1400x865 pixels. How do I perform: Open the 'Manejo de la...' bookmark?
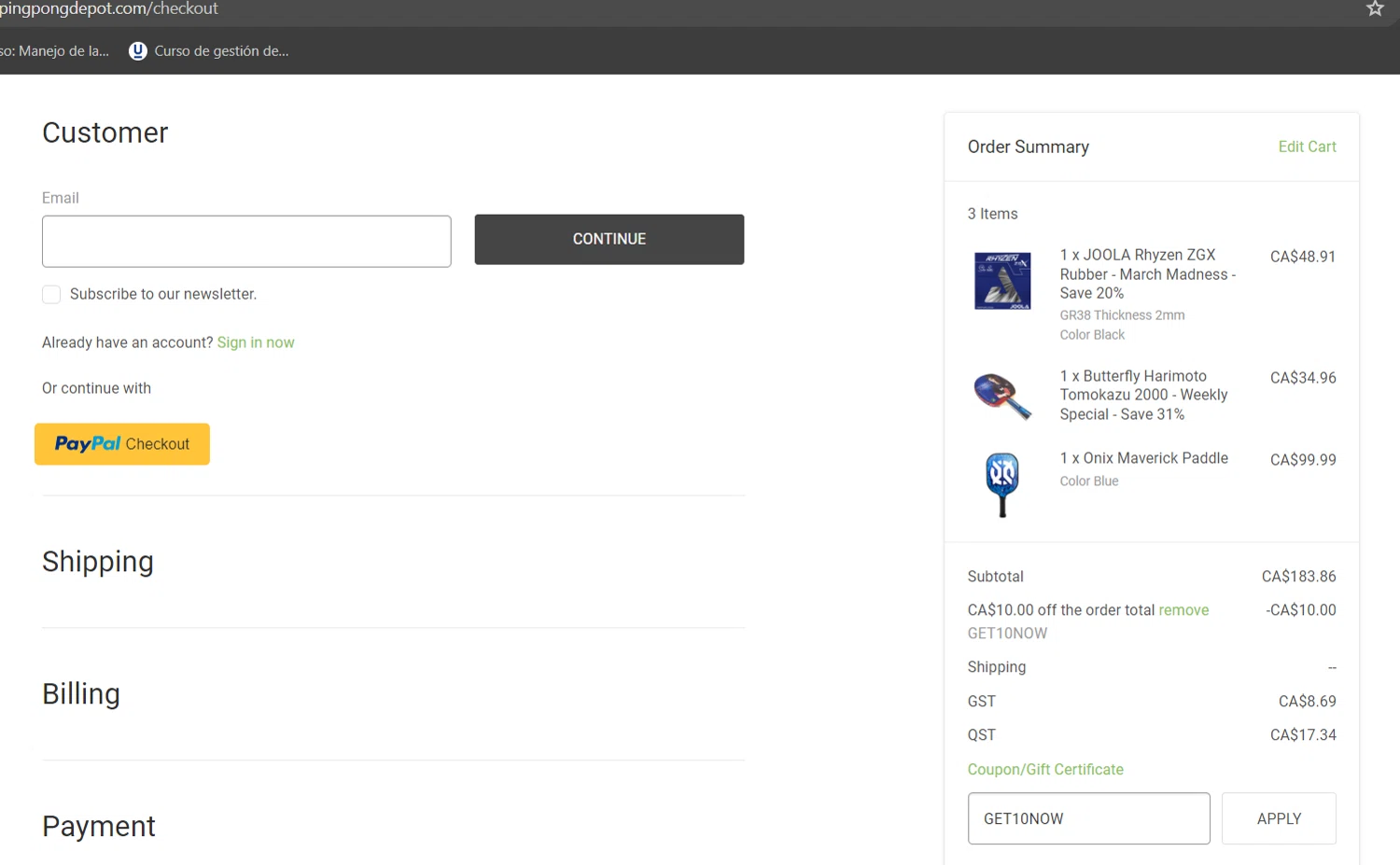coord(54,51)
